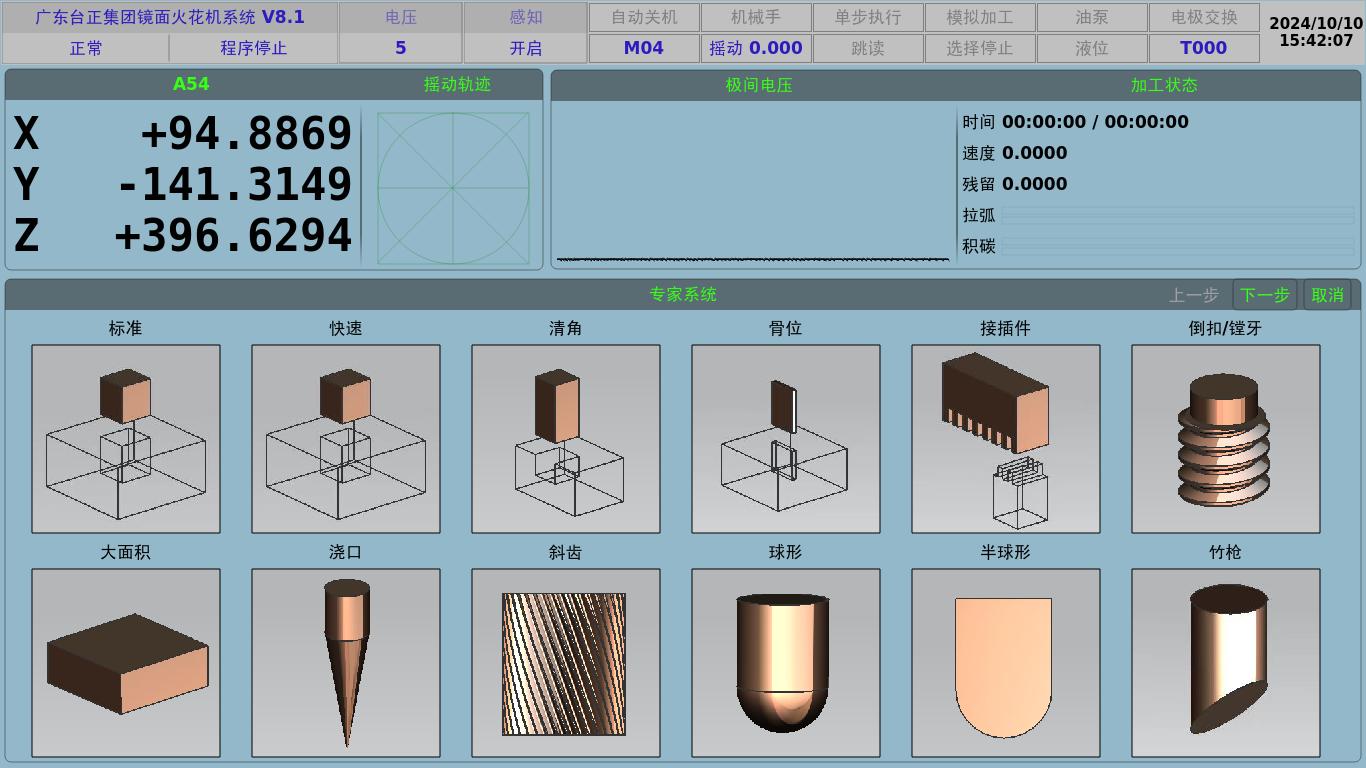Pick the 骨位 rib electrode icon
The height and width of the screenshot is (768, 1366).
point(786,439)
